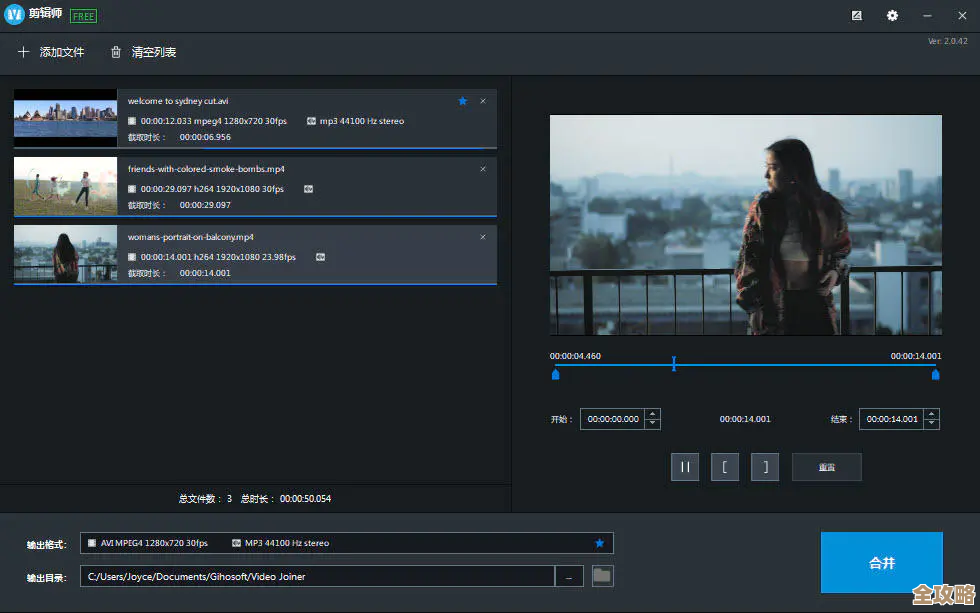Screen dimensions: 980x613
Task: Open the settings gear in title bar
Action: (x=892, y=16)
